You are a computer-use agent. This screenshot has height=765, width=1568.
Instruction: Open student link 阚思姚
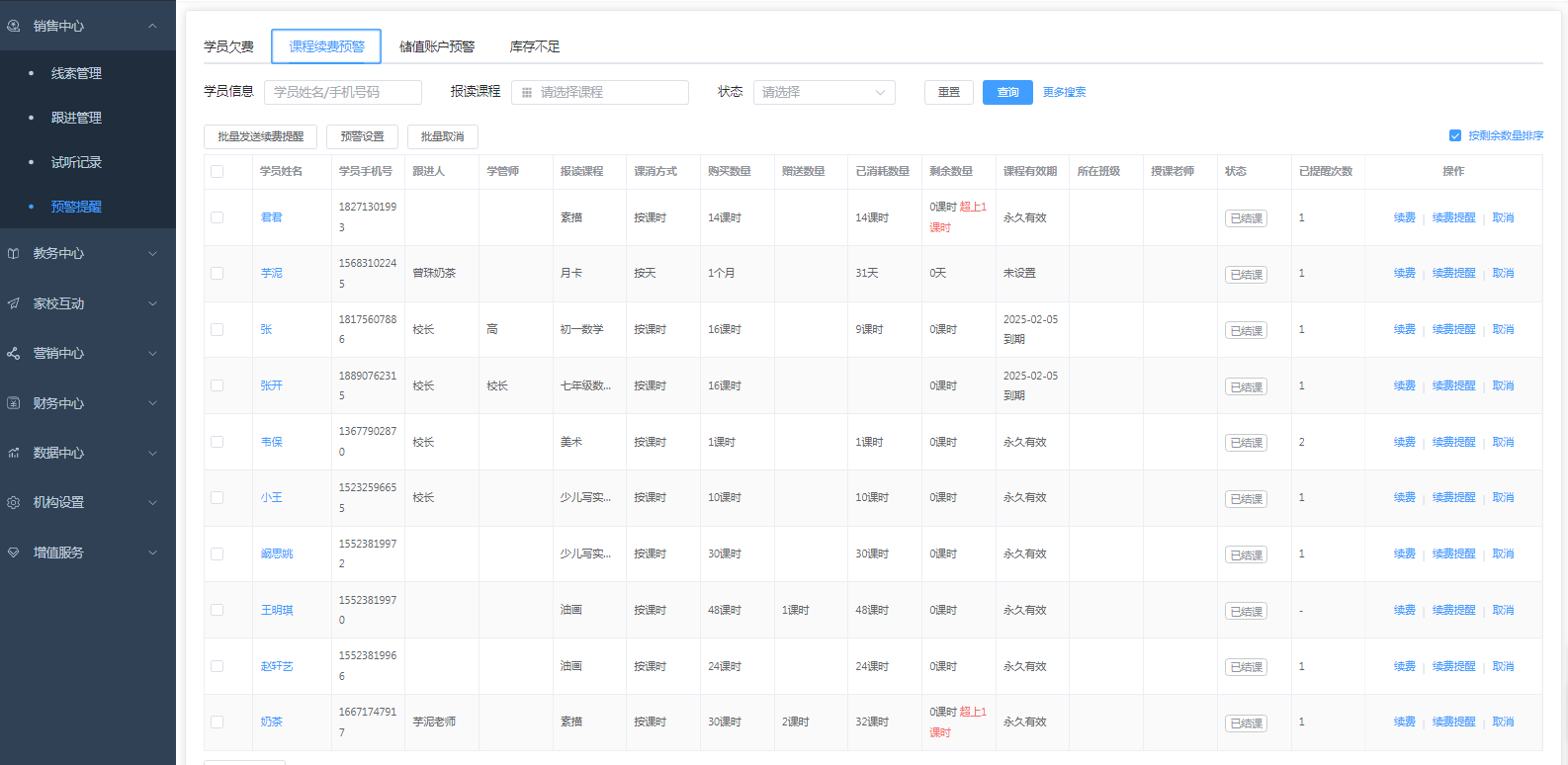(277, 553)
